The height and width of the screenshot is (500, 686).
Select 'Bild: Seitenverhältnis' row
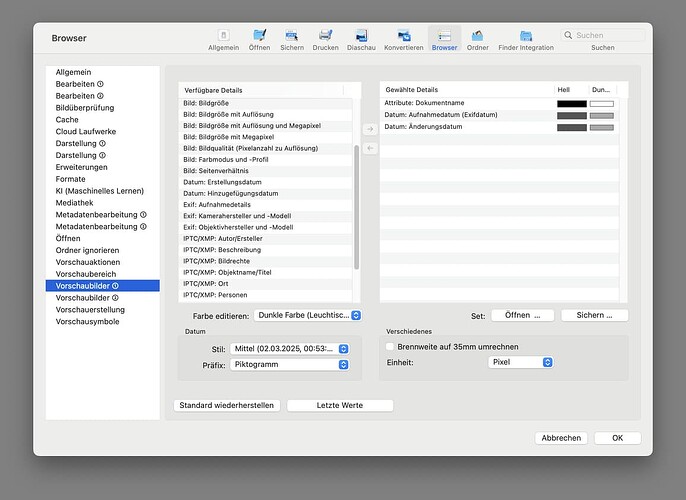point(265,171)
